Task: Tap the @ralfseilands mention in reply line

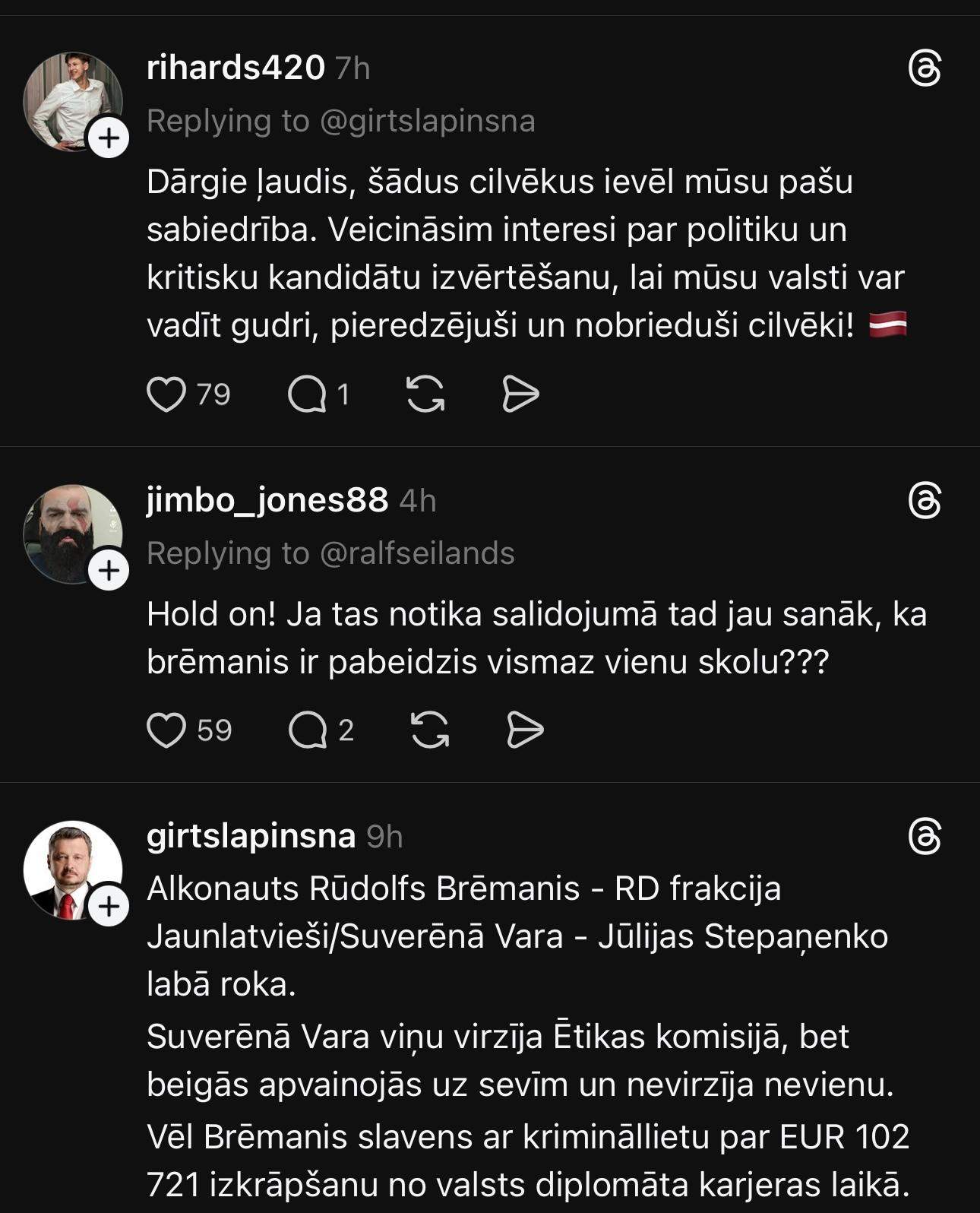Action: pyautogui.click(x=417, y=553)
